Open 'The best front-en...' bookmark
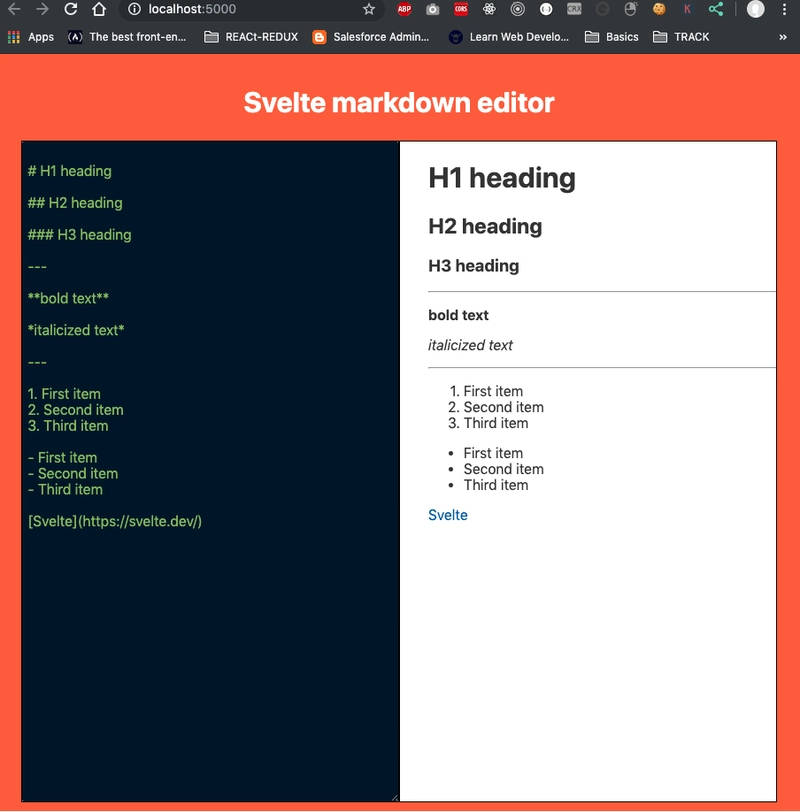The height and width of the screenshot is (812, 800). pyautogui.click(x=127, y=37)
